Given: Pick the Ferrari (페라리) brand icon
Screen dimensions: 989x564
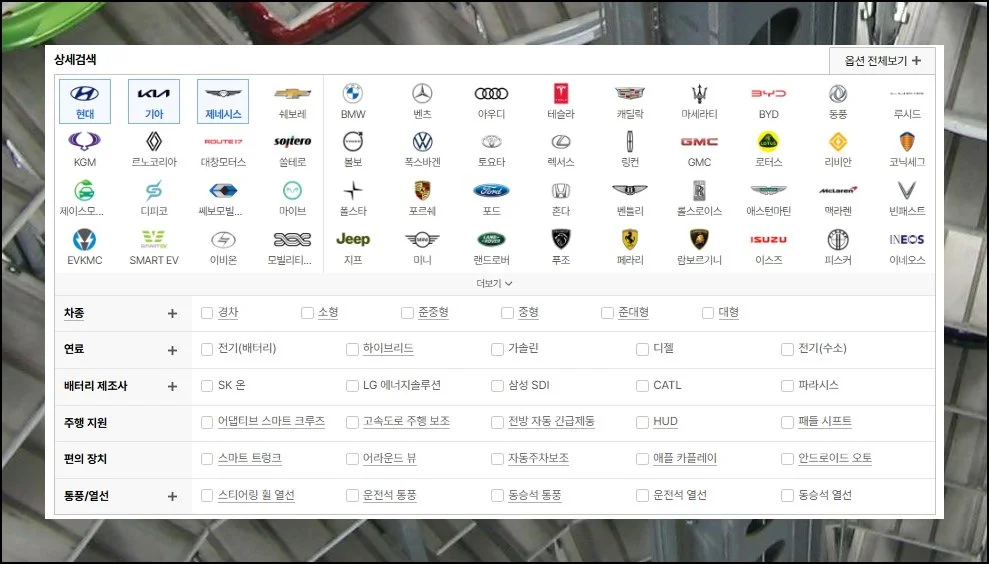Looking at the screenshot, I should coord(629,239).
